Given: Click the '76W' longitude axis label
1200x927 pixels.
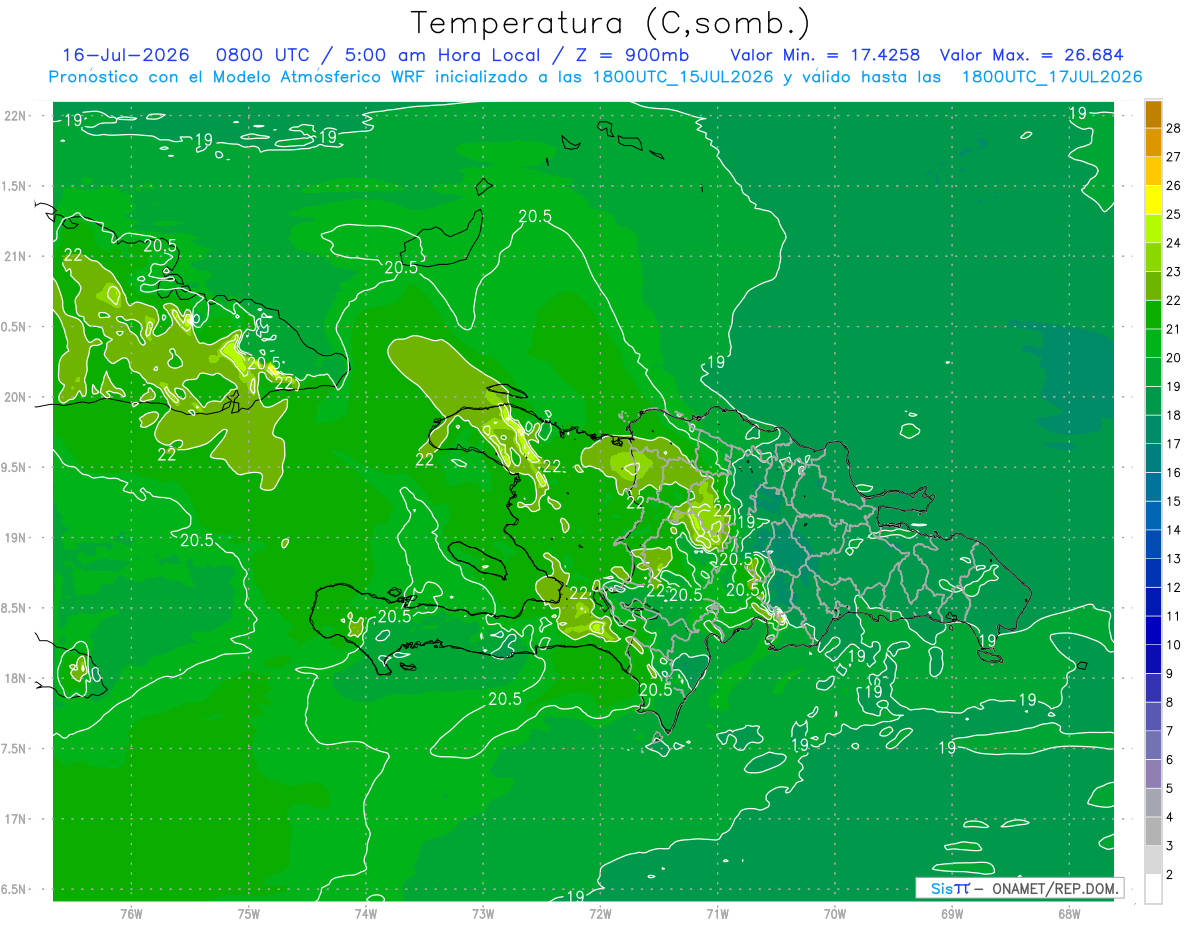Looking at the screenshot, I should pos(131,913).
